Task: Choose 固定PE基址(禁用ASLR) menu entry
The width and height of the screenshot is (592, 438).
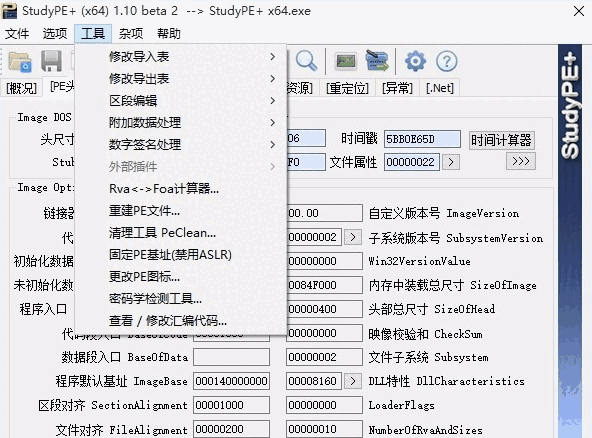Action: (181, 255)
